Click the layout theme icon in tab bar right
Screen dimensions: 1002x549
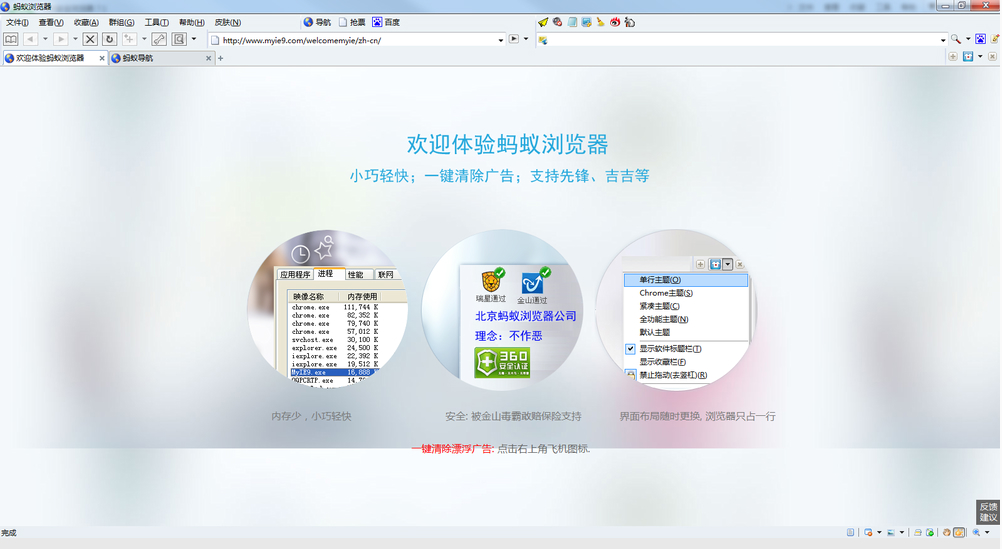point(968,57)
